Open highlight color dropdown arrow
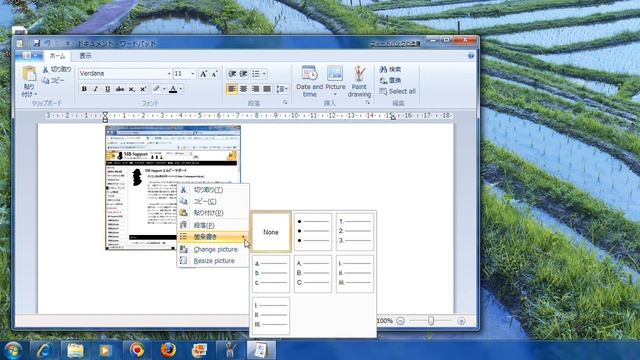640x360 pixels. [164, 89]
